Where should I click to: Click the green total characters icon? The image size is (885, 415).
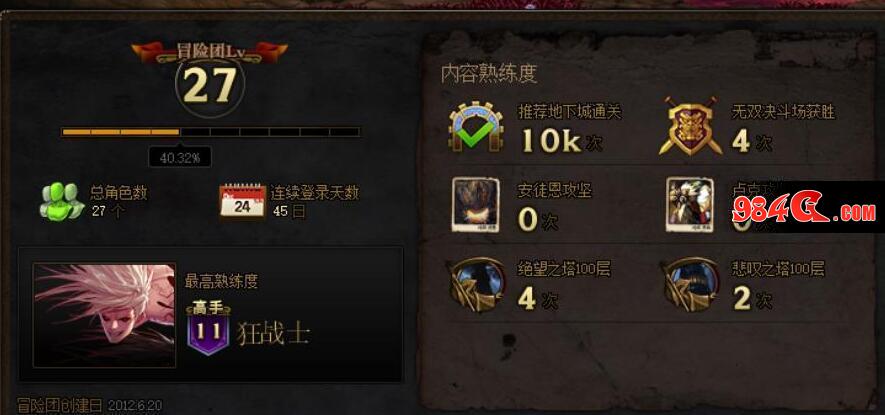tap(61, 202)
